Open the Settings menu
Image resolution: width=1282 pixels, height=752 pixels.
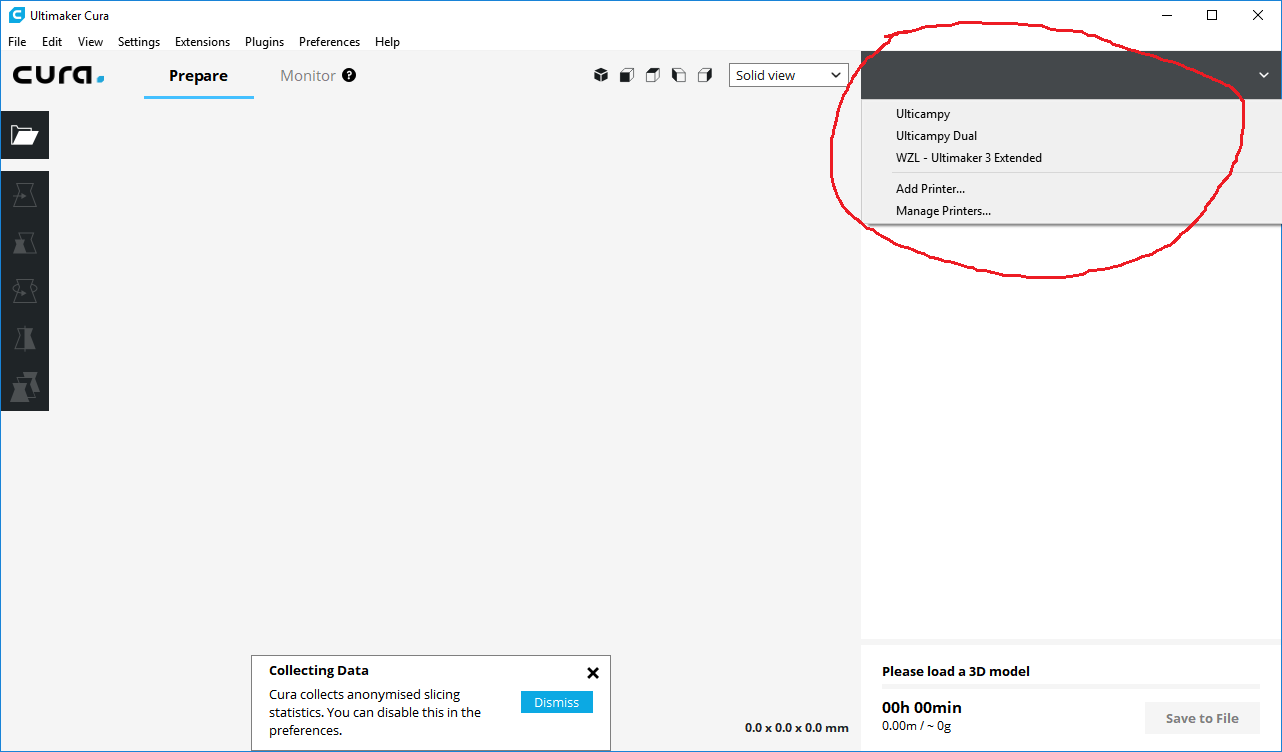(139, 42)
